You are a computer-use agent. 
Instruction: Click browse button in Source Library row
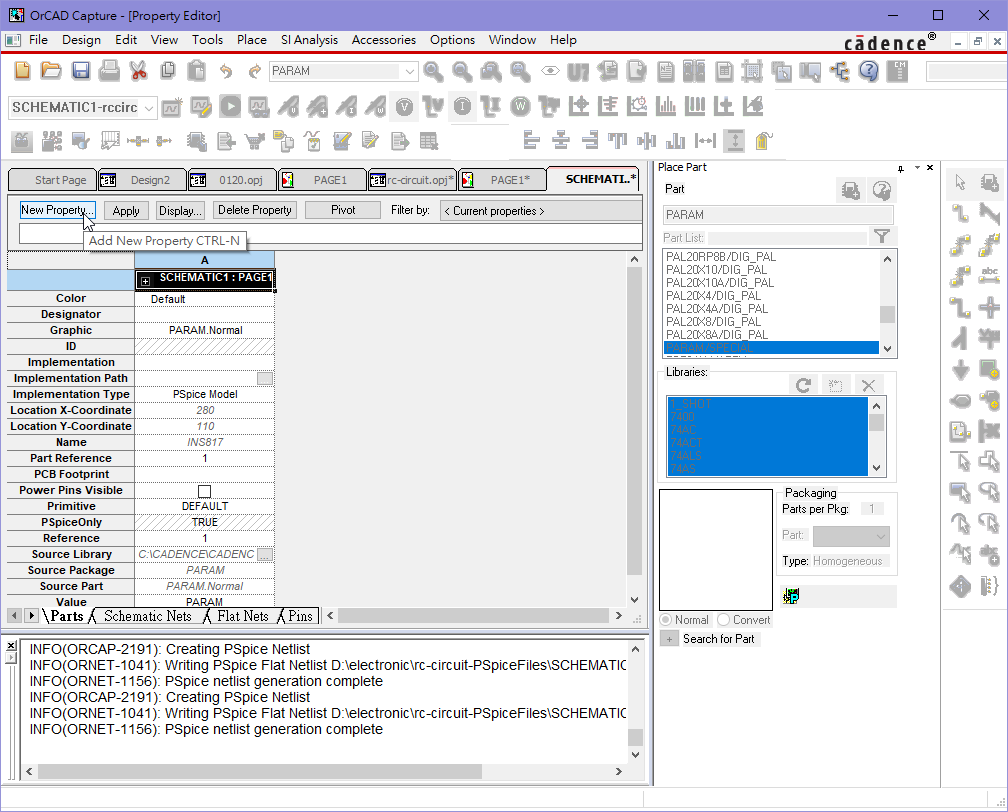(x=265, y=554)
